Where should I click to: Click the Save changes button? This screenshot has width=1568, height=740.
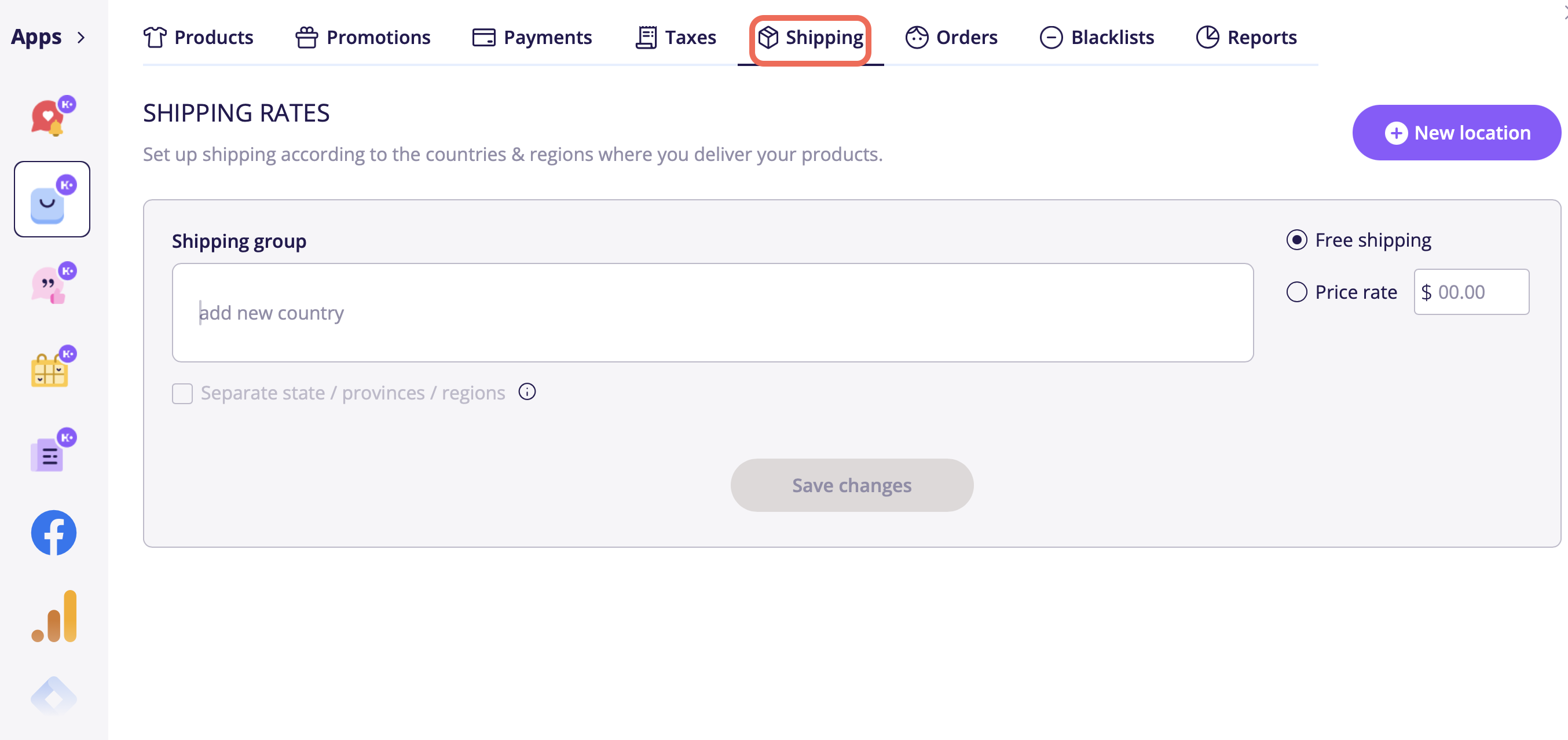(852, 485)
